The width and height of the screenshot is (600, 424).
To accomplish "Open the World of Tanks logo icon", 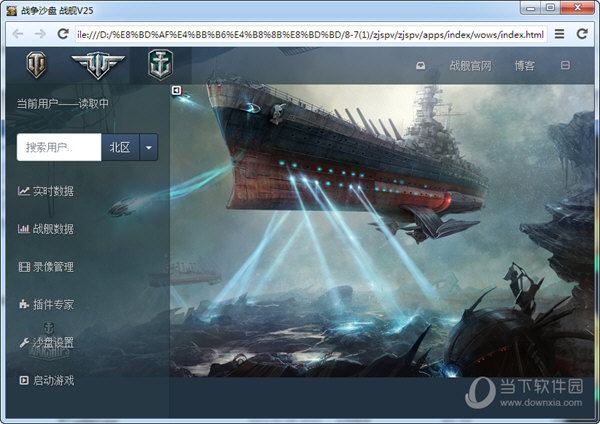I will coord(36,65).
